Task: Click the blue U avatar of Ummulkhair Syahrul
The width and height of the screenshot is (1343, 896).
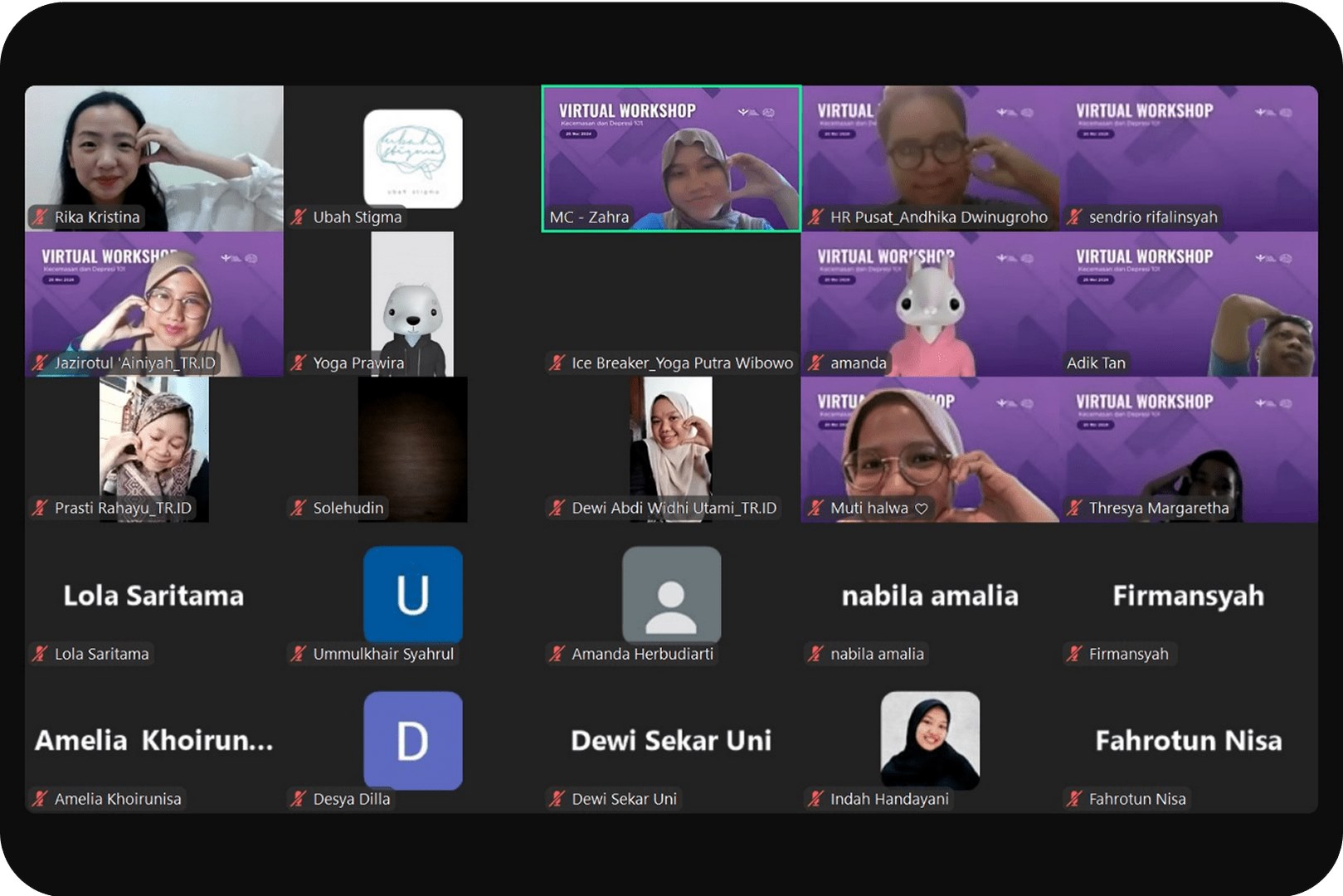Action: click(412, 594)
